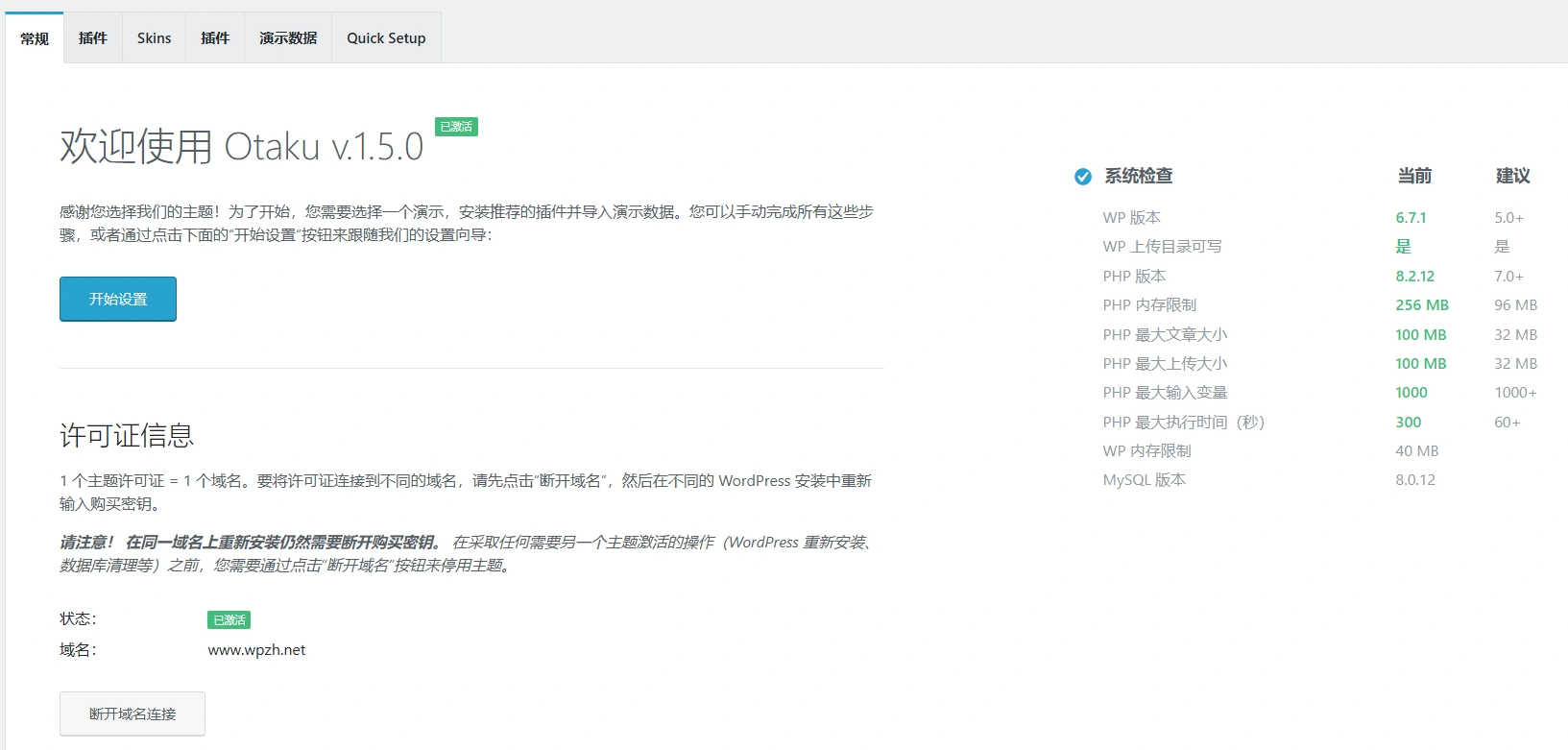Screen dimensions: 1568x750
Task: Click the 断开域名连接 button
Action: click(x=133, y=714)
